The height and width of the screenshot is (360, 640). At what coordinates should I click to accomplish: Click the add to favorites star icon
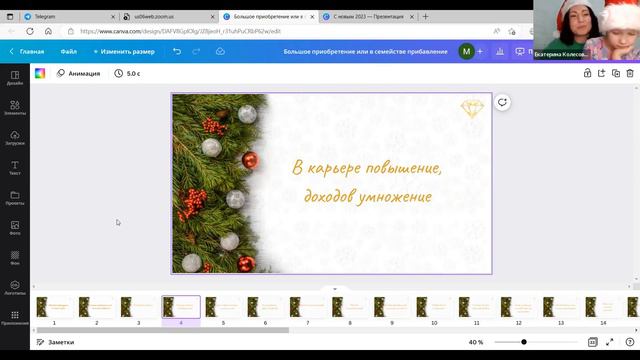[x=512, y=31]
